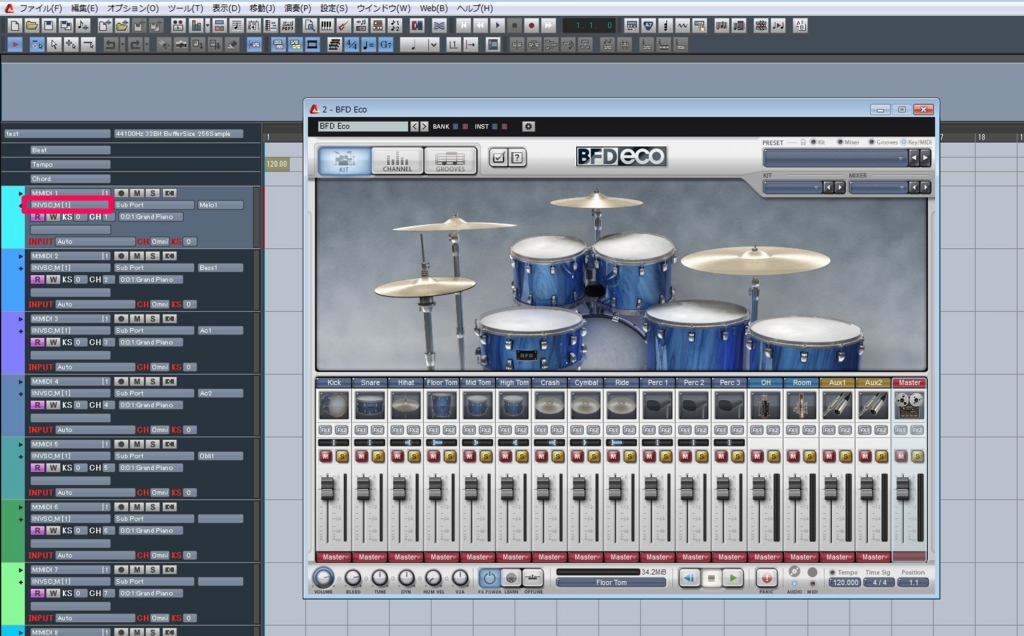Click the 4/4 time signature icon
The image size is (1024, 636).
pos(352,44)
